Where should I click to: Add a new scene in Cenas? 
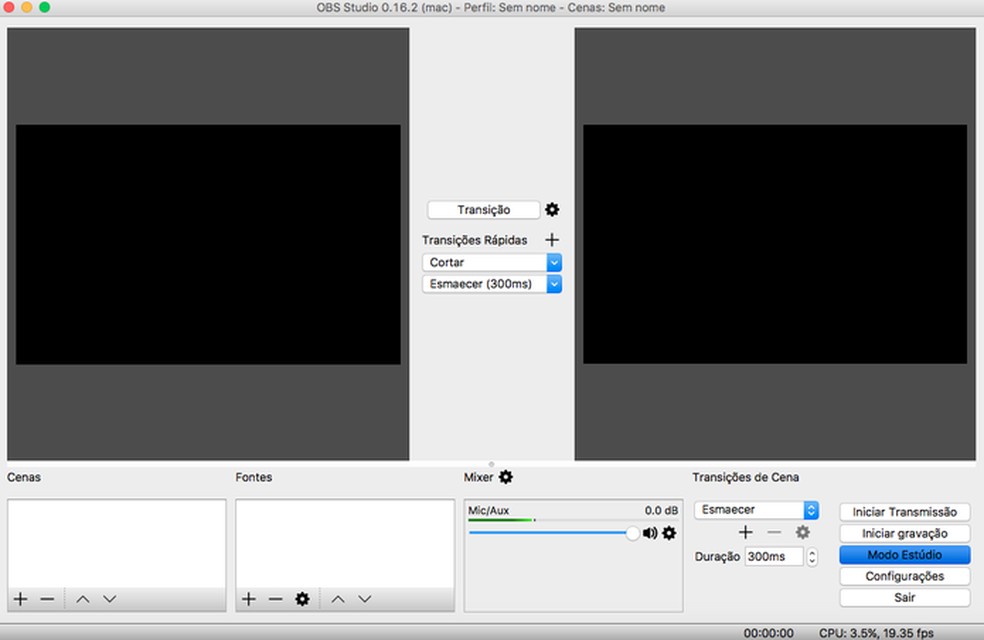(20, 599)
